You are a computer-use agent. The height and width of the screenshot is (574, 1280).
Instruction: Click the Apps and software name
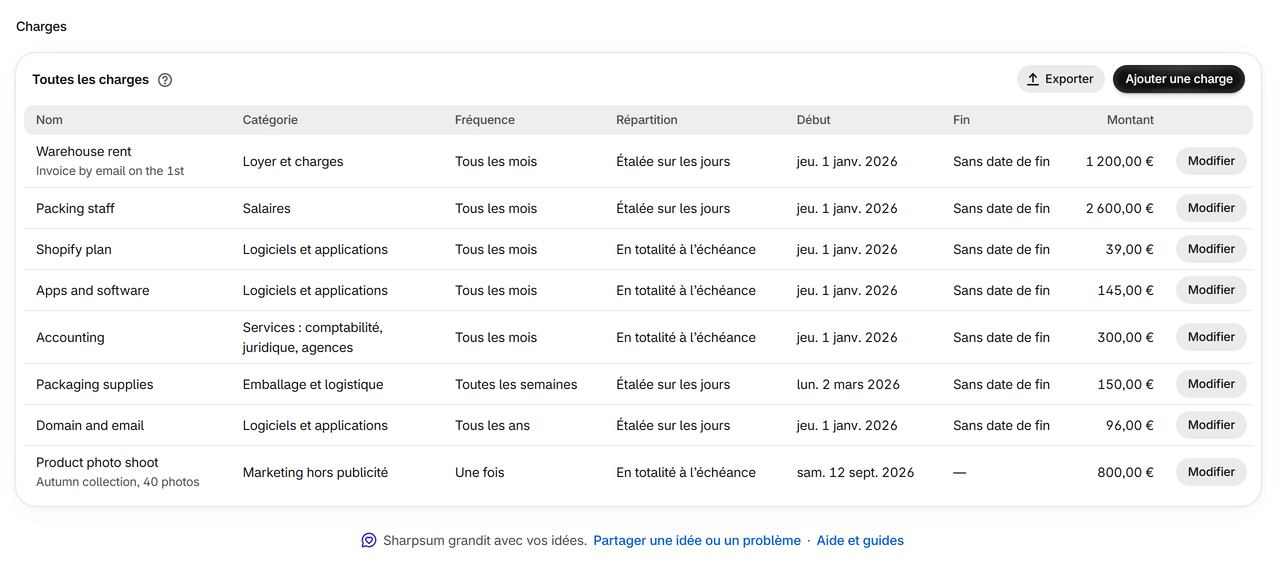pyautogui.click(x=93, y=291)
